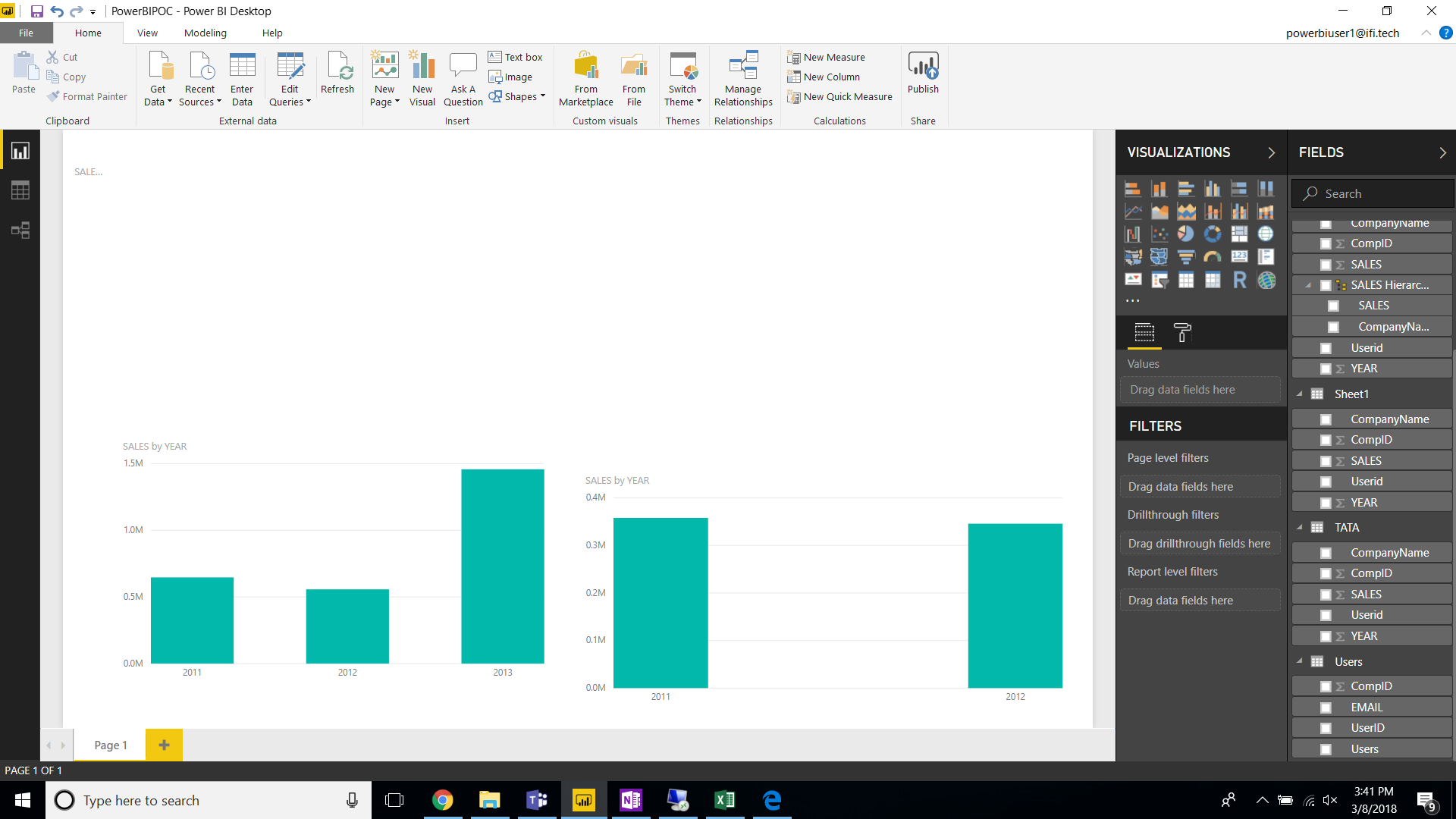This screenshot has width=1456, height=819.
Task: Insert a Text box
Action: 516,58
